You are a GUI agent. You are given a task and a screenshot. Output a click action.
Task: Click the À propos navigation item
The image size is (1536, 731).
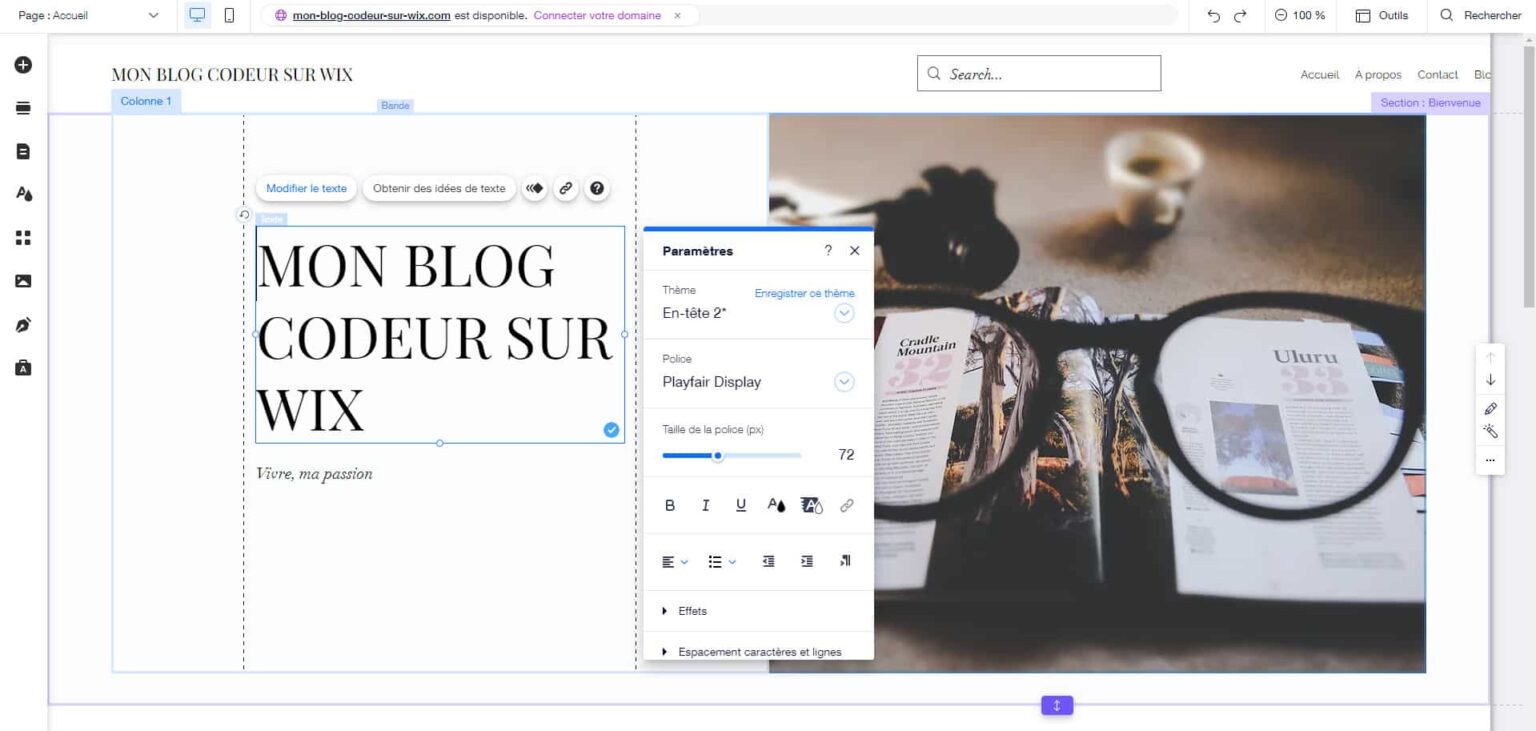click(x=1377, y=75)
